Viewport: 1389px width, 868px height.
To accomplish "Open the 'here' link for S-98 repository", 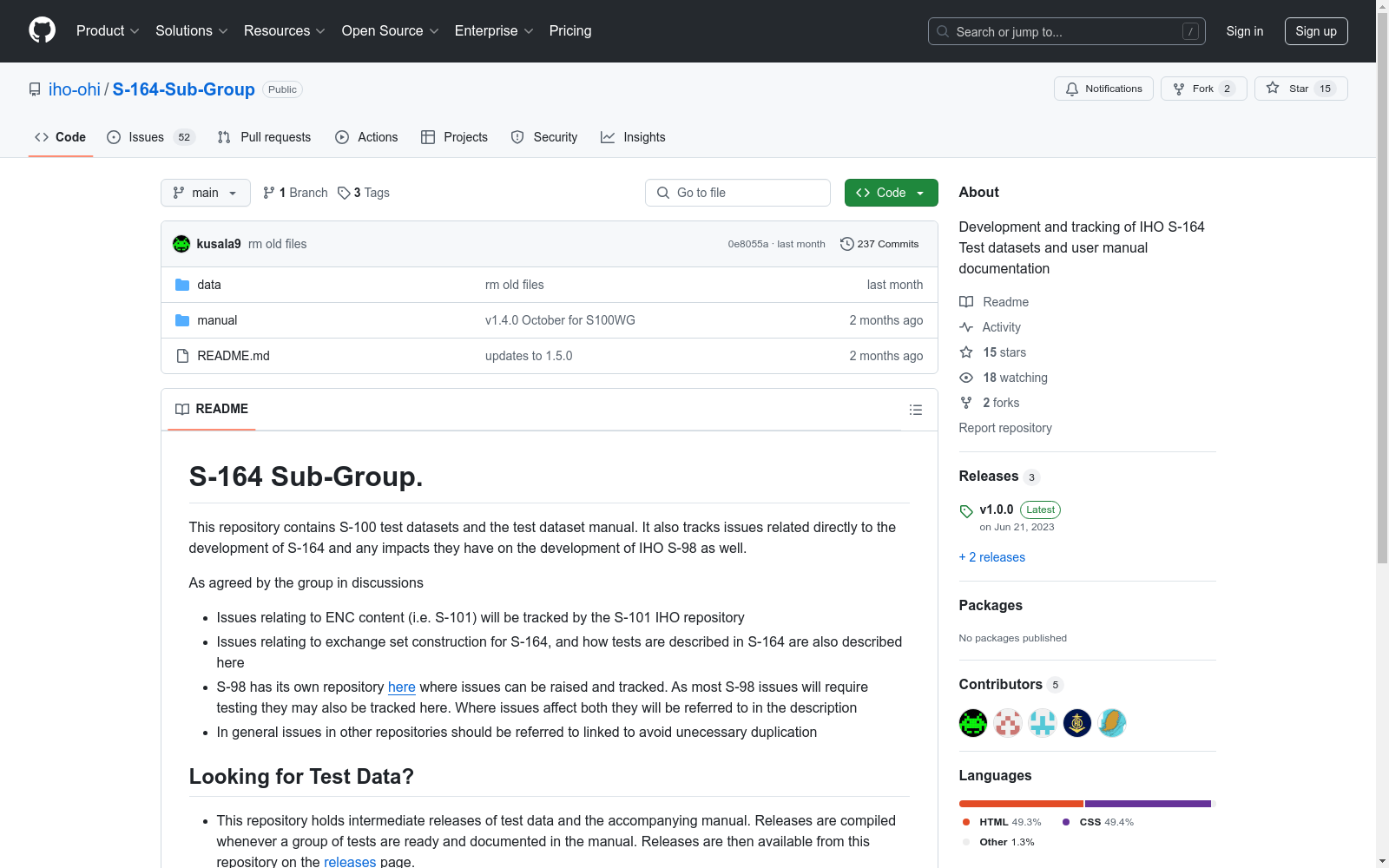I will point(402,687).
